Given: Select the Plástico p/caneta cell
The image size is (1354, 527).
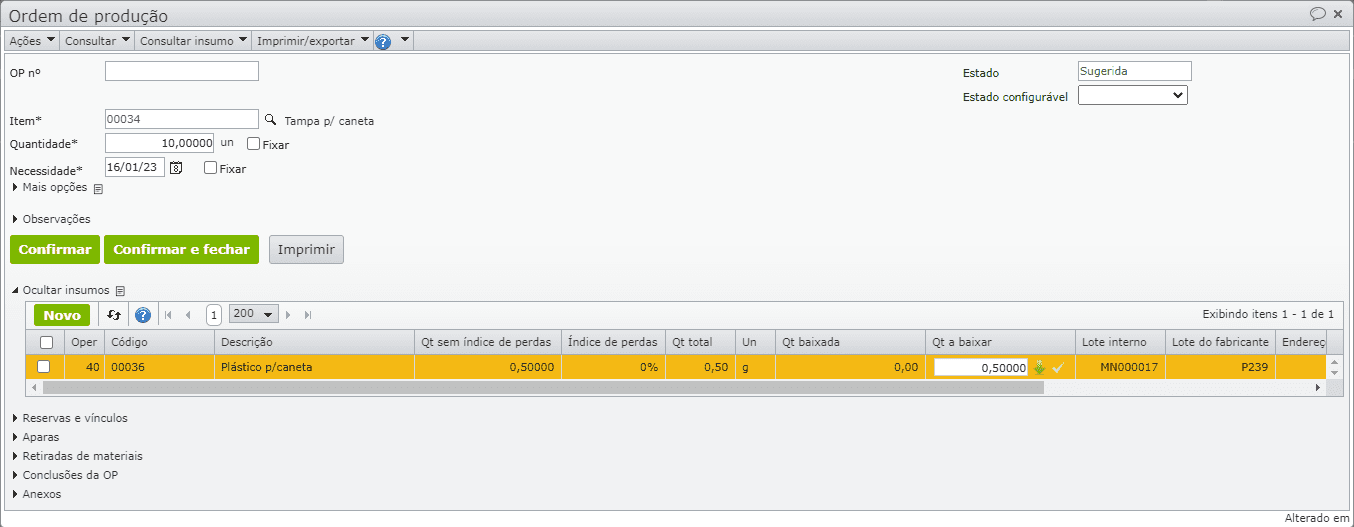Looking at the screenshot, I should click(314, 367).
